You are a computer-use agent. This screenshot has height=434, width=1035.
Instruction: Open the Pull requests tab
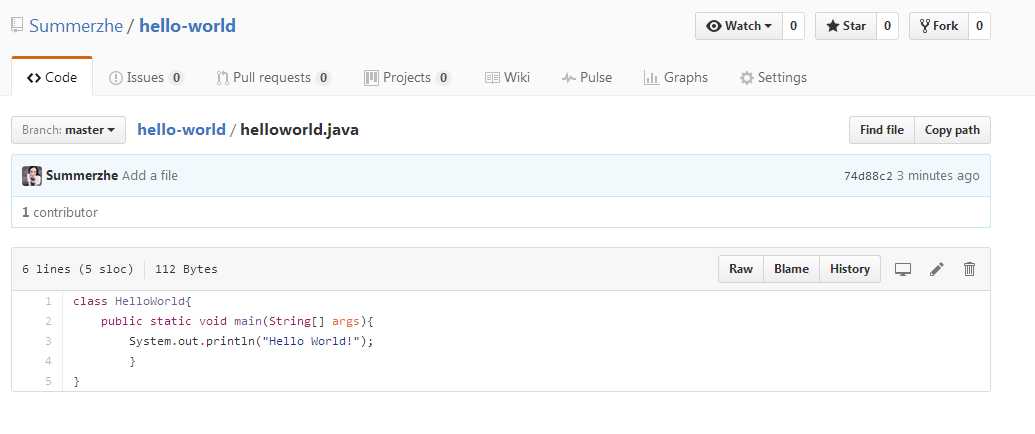273,77
